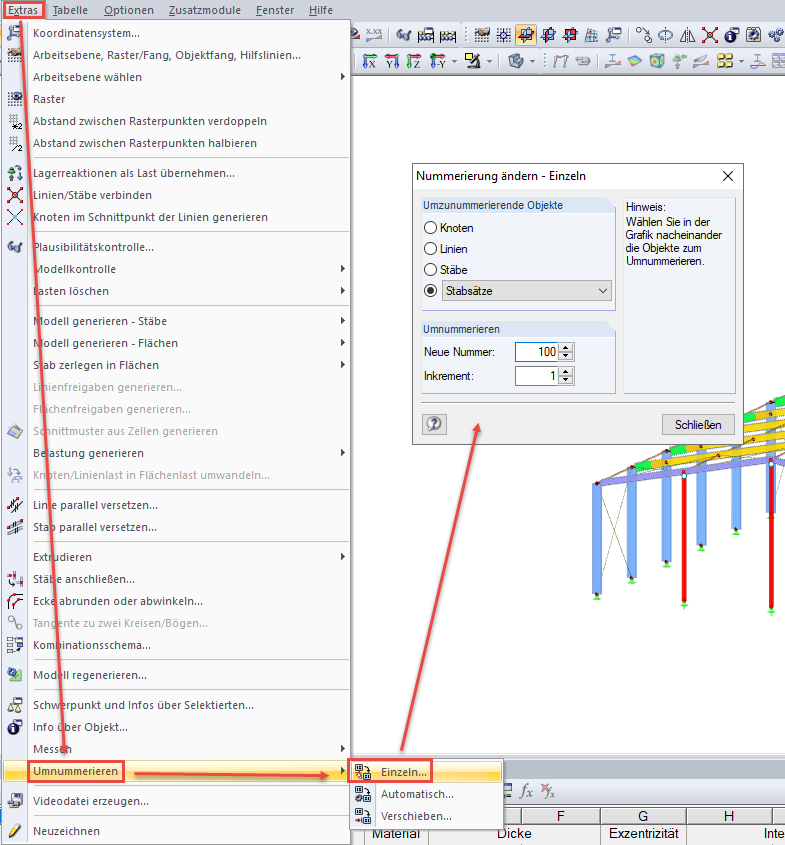Toggle object snap crosshair icon in toolbar
The height and width of the screenshot is (845, 785).
point(504,36)
